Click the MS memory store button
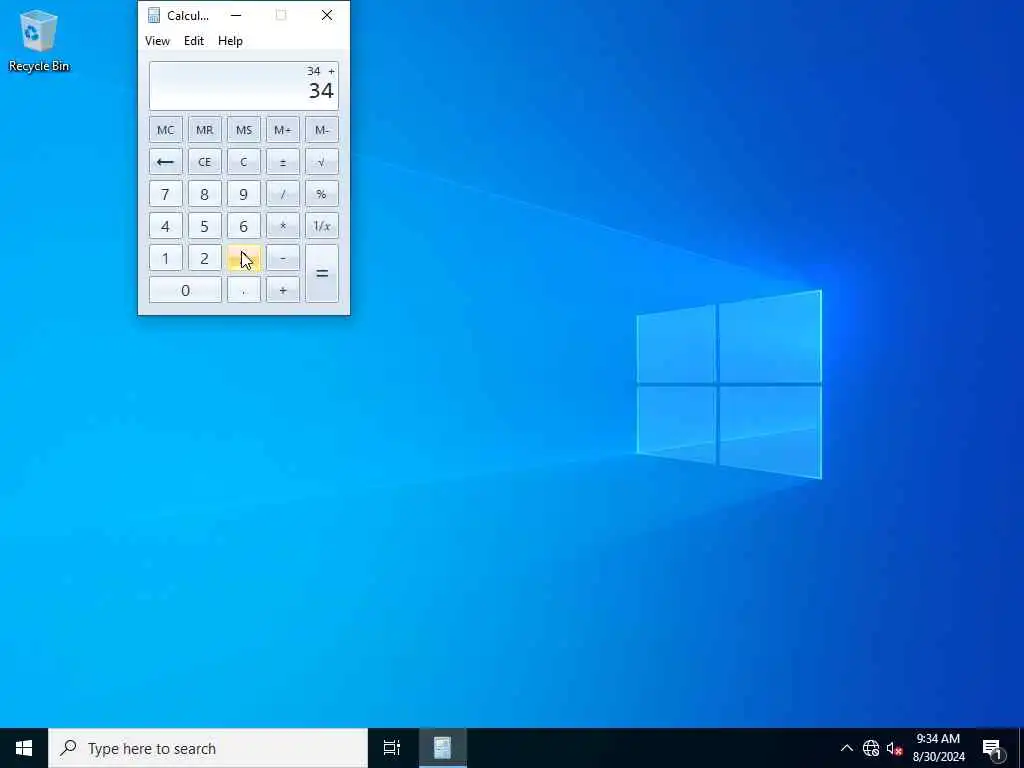The height and width of the screenshot is (768, 1024). coord(244,130)
